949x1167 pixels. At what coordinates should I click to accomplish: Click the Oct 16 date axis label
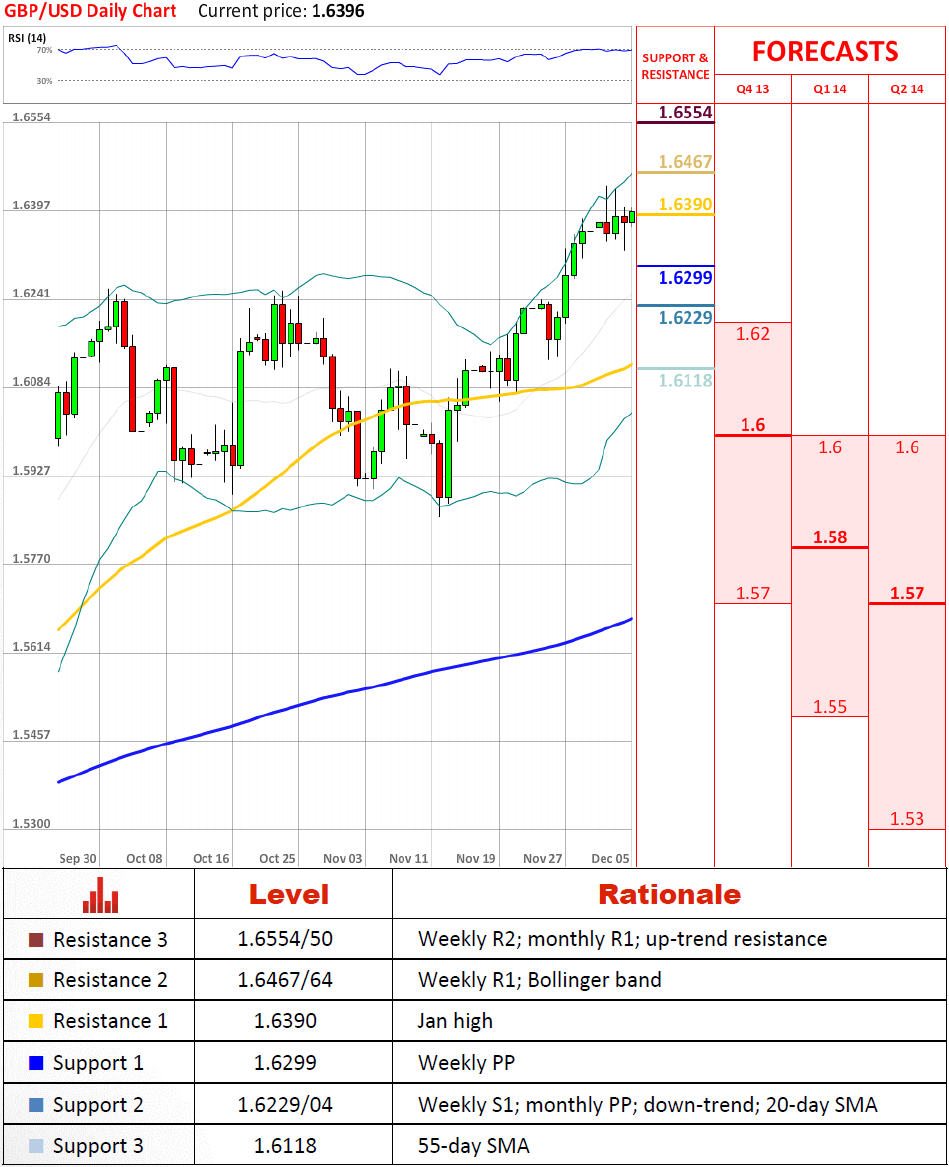(211, 858)
